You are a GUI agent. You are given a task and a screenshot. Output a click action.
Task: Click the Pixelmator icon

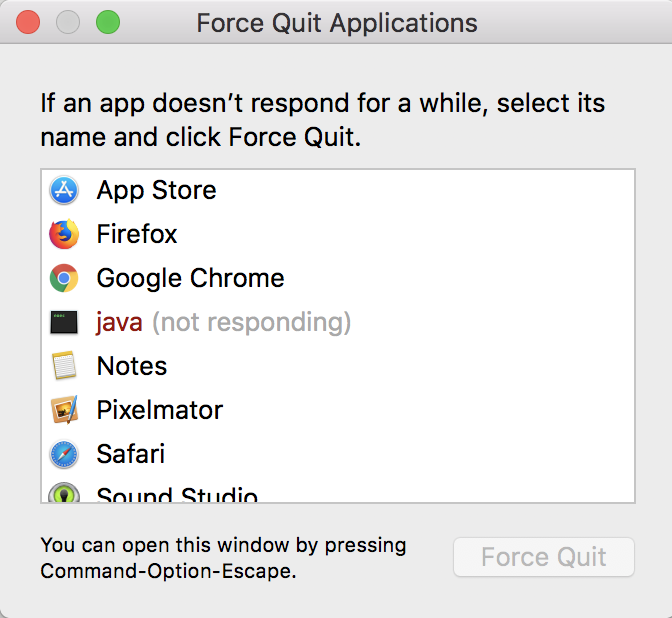(x=64, y=410)
